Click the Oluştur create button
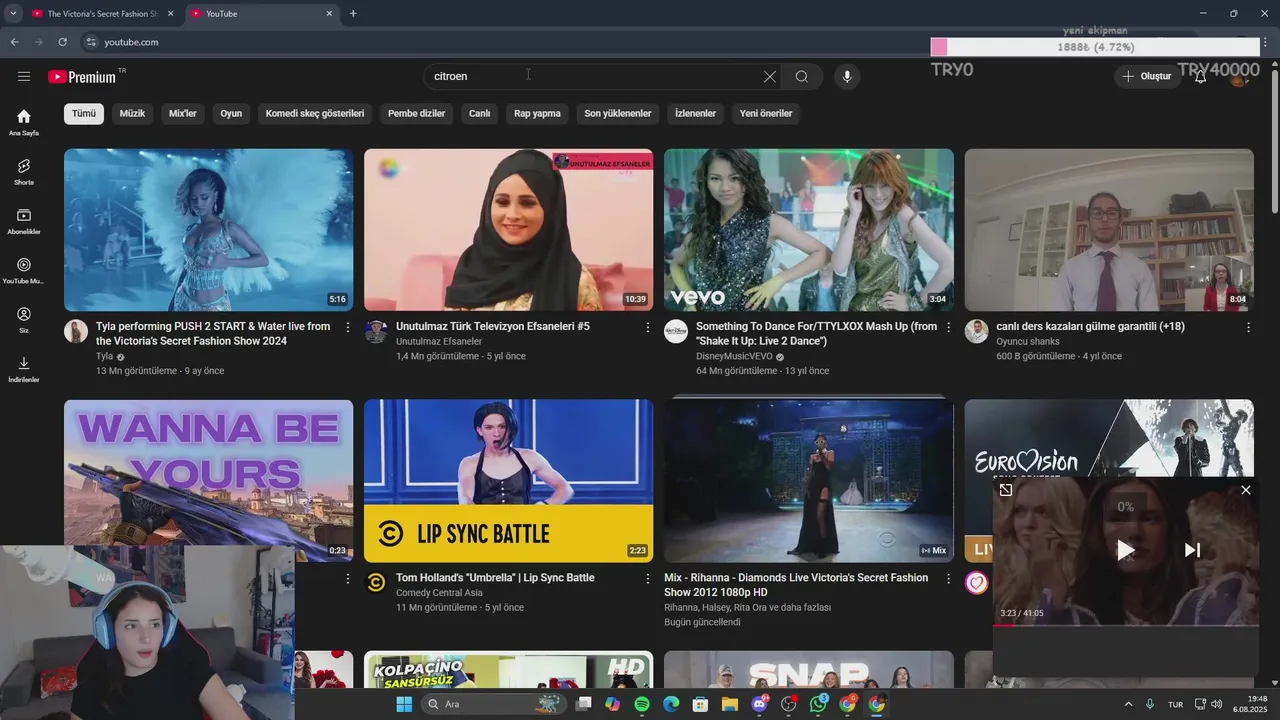 click(1146, 76)
